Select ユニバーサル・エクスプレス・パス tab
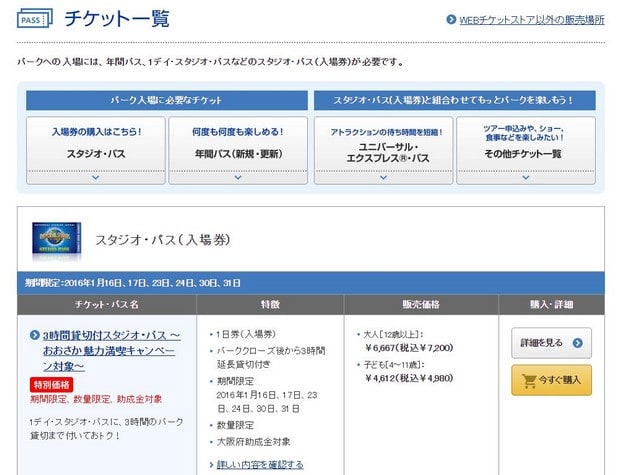 [384, 150]
